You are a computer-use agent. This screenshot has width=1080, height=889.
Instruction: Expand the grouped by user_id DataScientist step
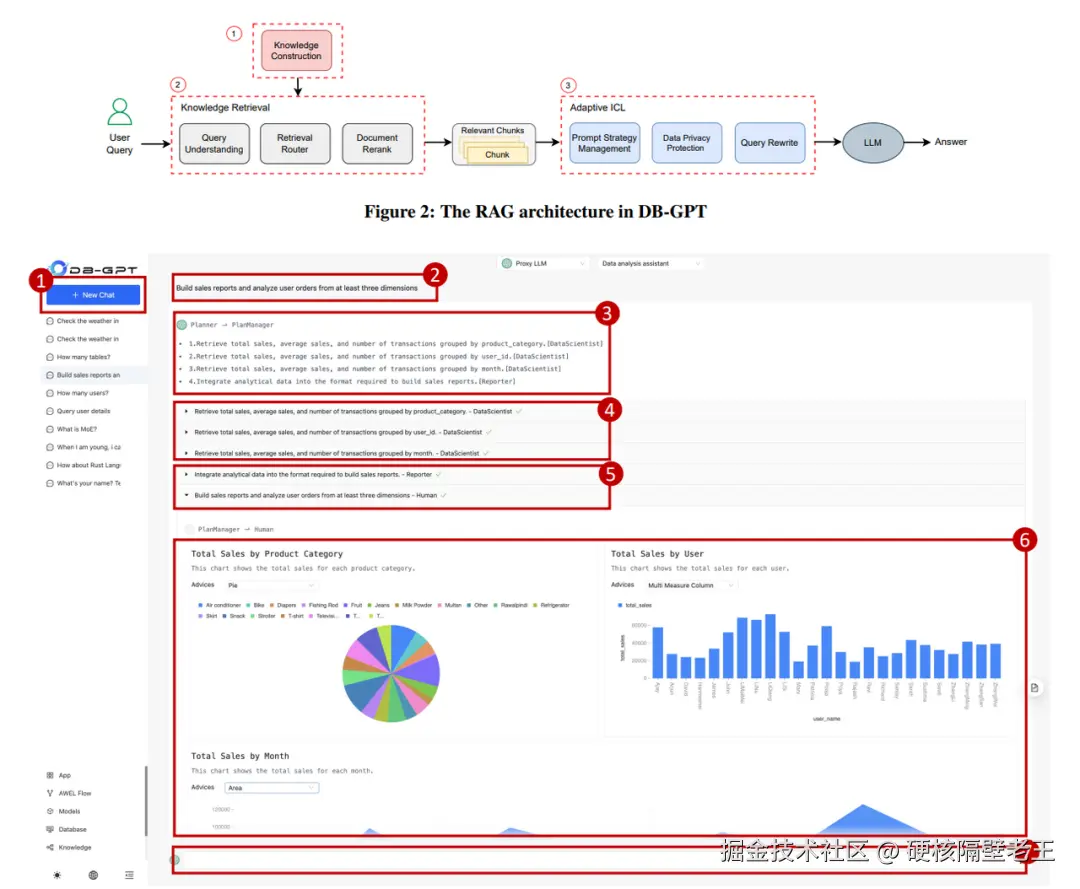coord(338,432)
